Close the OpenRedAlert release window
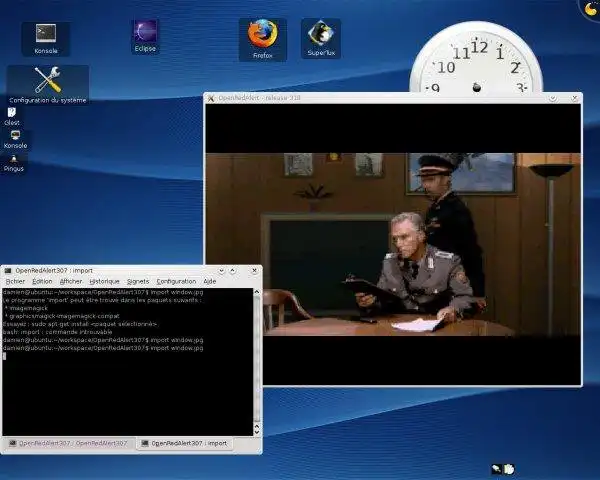The height and width of the screenshot is (480, 600). point(574,98)
